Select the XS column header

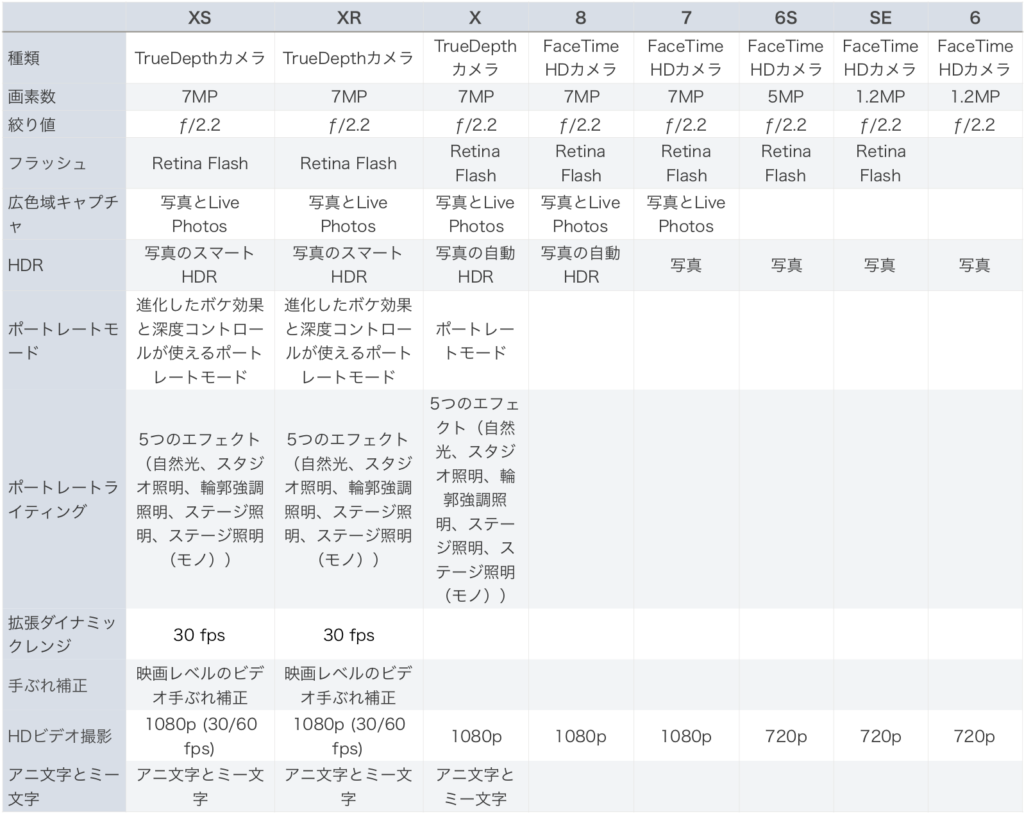[x=200, y=18]
